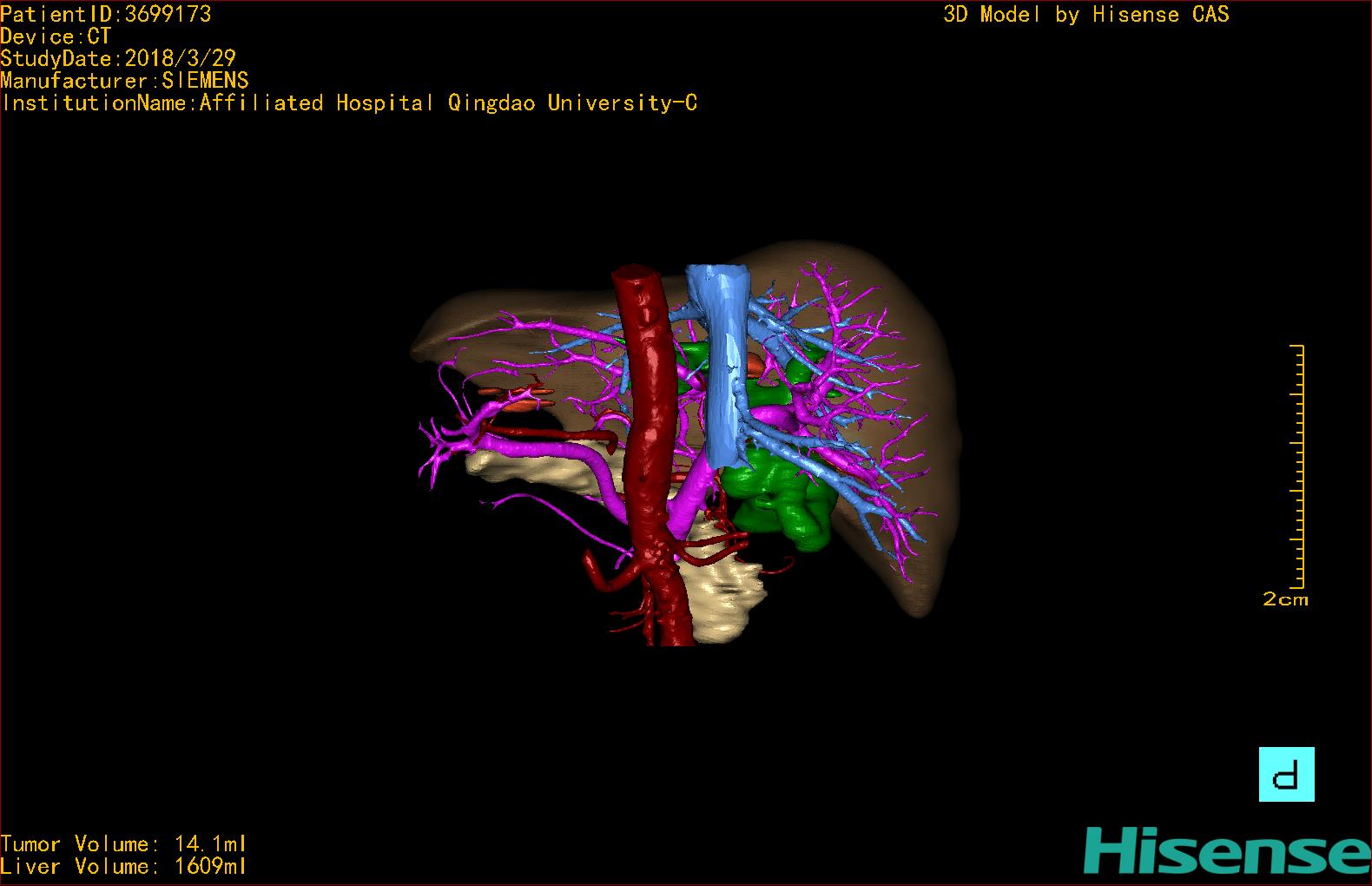Click the PatientID:3699173 text
Screen dimensions: 1372x886
[106, 14]
